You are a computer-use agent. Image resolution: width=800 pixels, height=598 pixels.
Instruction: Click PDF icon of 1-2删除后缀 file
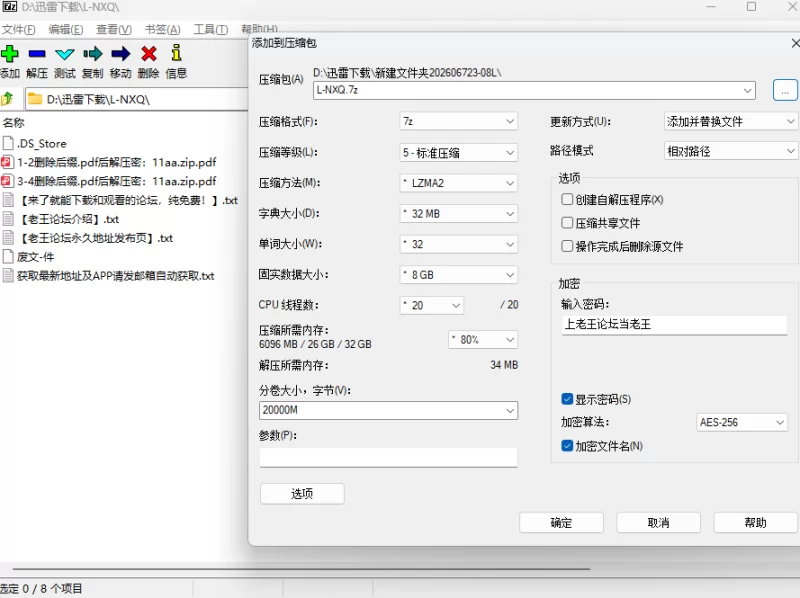pyautogui.click(x=7, y=162)
